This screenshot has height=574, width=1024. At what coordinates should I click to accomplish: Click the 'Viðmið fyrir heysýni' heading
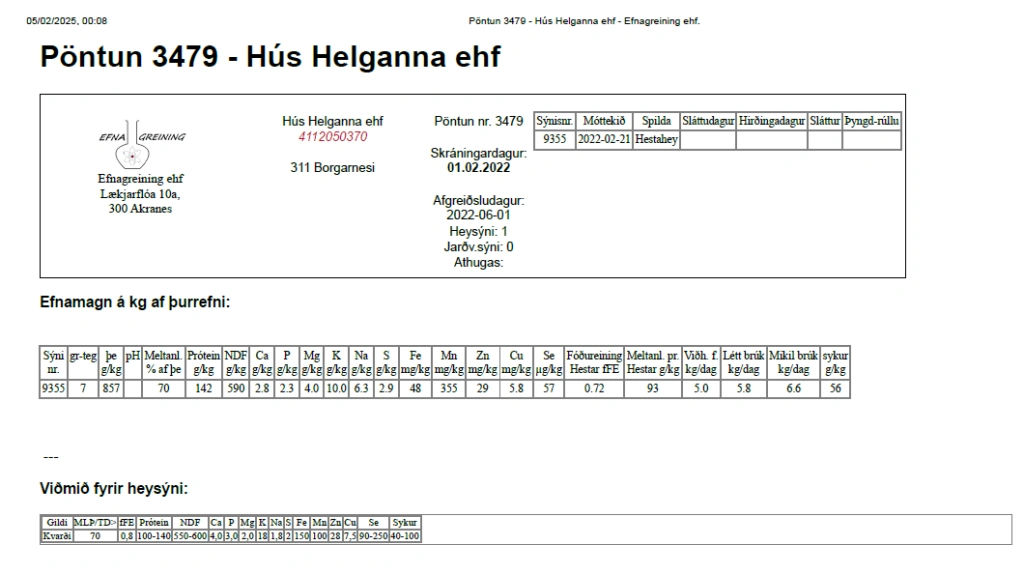[x=113, y=489]
